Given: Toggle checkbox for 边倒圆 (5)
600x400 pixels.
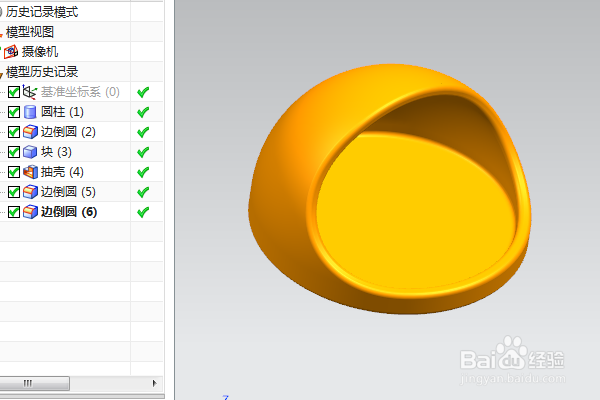Looking at the screenshot, I should click(x=14, y=192).
